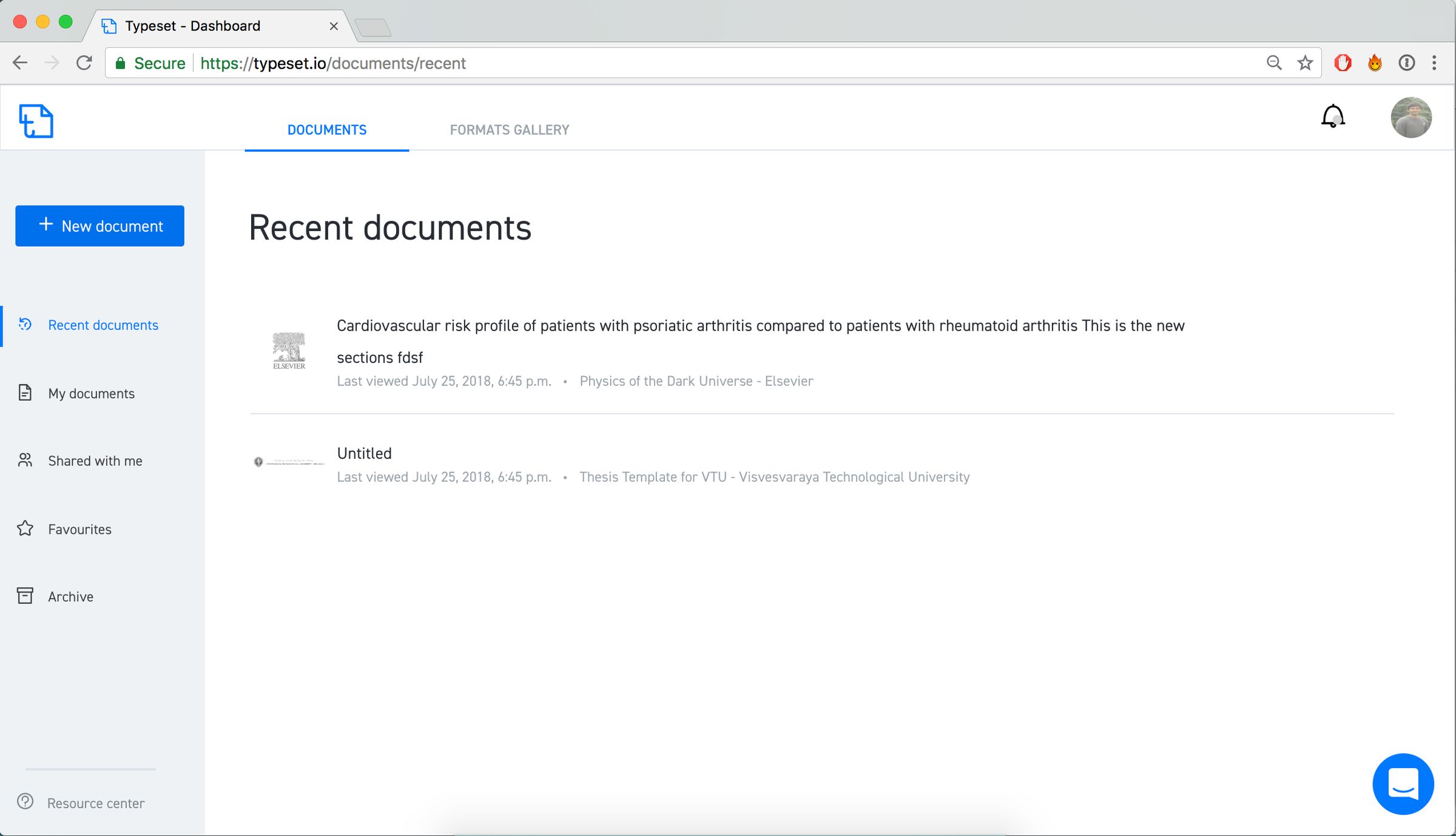Screen dimensions: 1456x836
Task: Open the Untitled VTU thesis document
Action: pyautogui.click(x=364, y=453)
